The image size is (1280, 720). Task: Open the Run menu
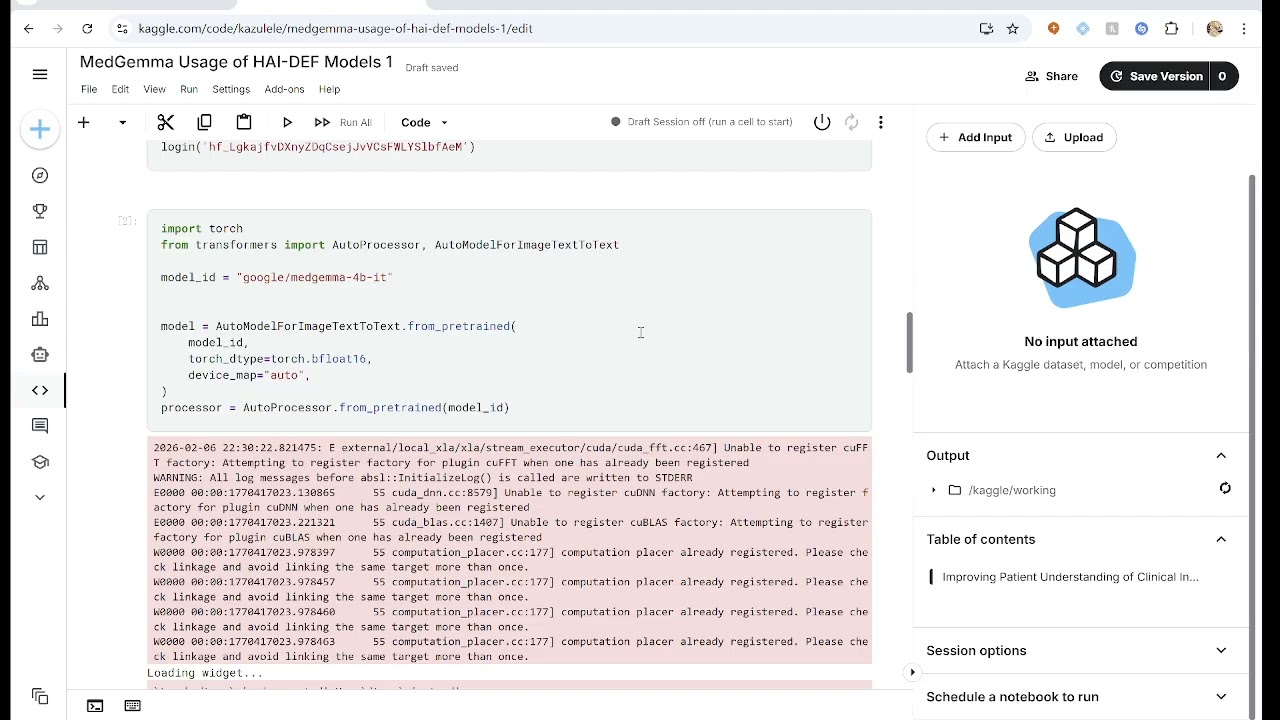[x=189, y=89]
